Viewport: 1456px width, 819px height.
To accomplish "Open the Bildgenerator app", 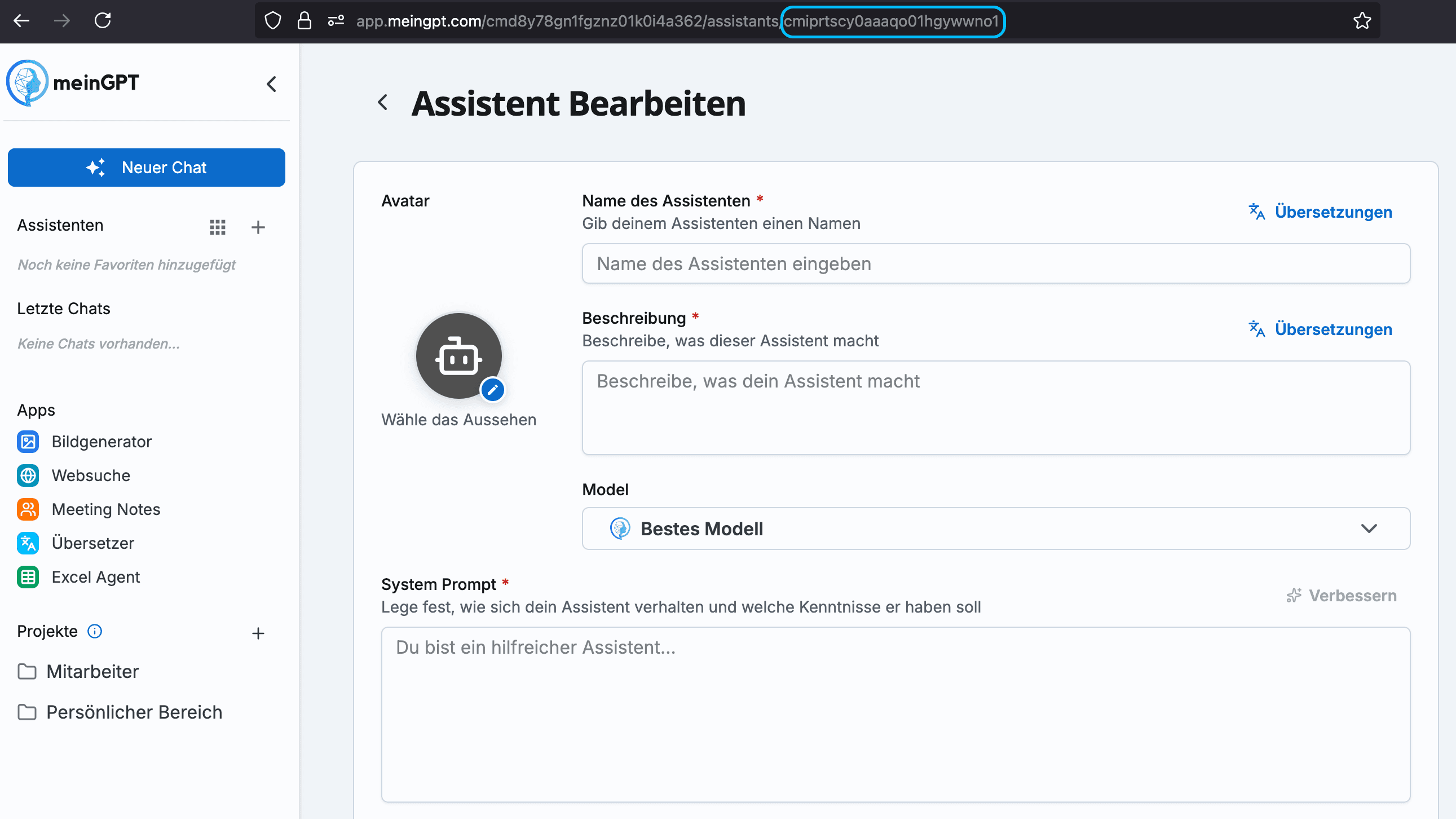I will coord(102,442).
